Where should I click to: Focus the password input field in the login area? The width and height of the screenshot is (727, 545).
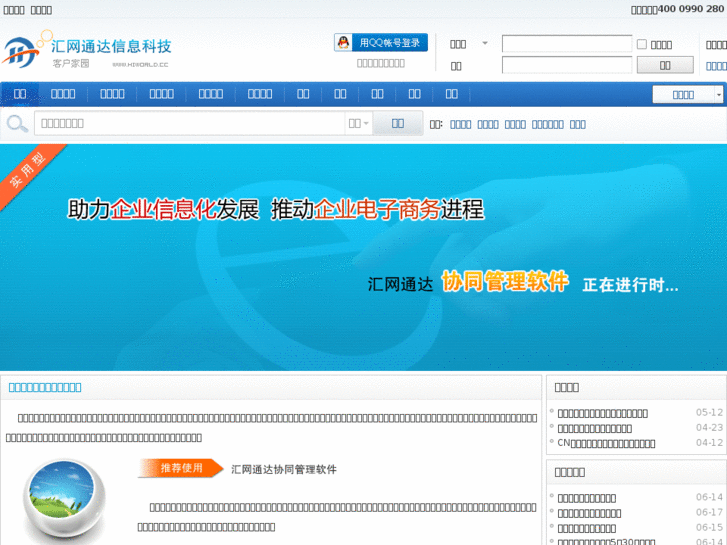[x=567, y=65]
